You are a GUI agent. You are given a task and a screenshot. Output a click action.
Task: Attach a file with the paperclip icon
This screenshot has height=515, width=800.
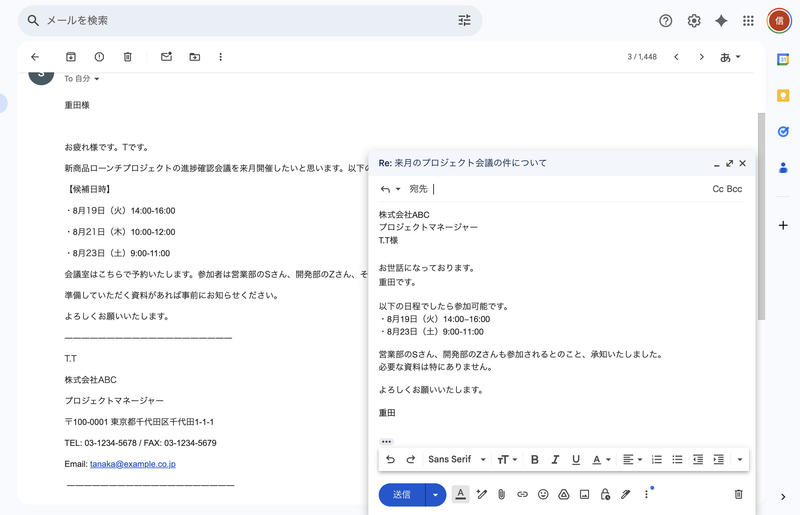coord(501,494)
